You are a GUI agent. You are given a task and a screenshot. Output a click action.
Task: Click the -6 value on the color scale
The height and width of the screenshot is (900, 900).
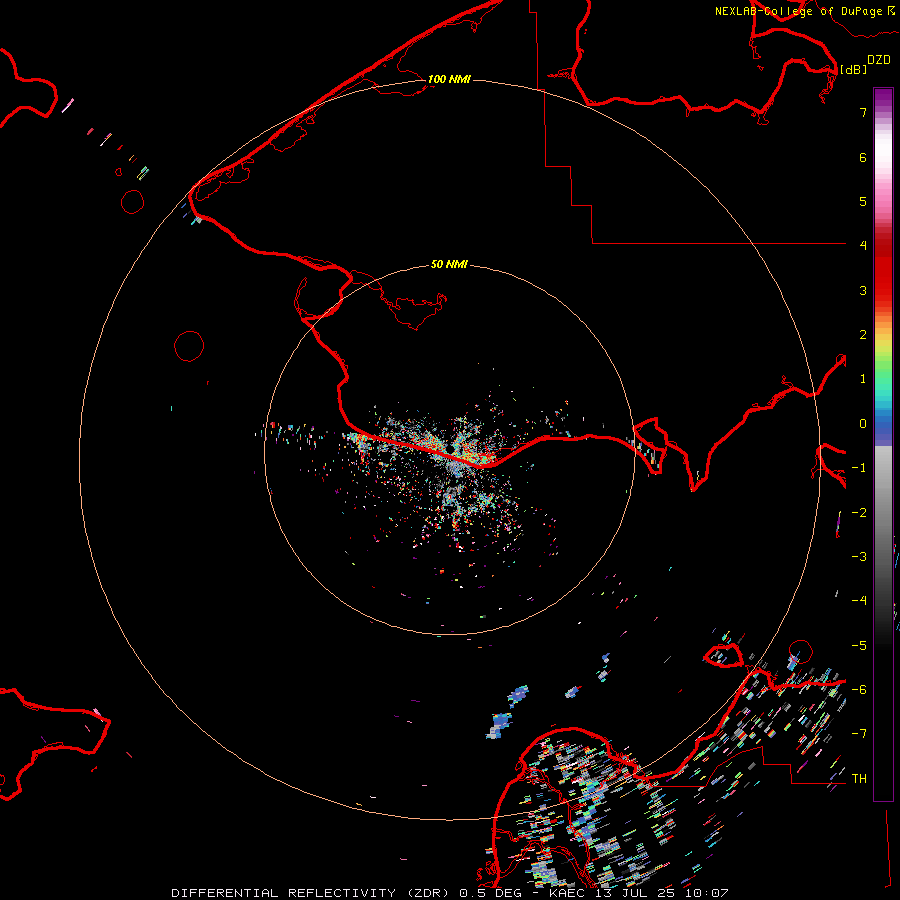[859, 690]
